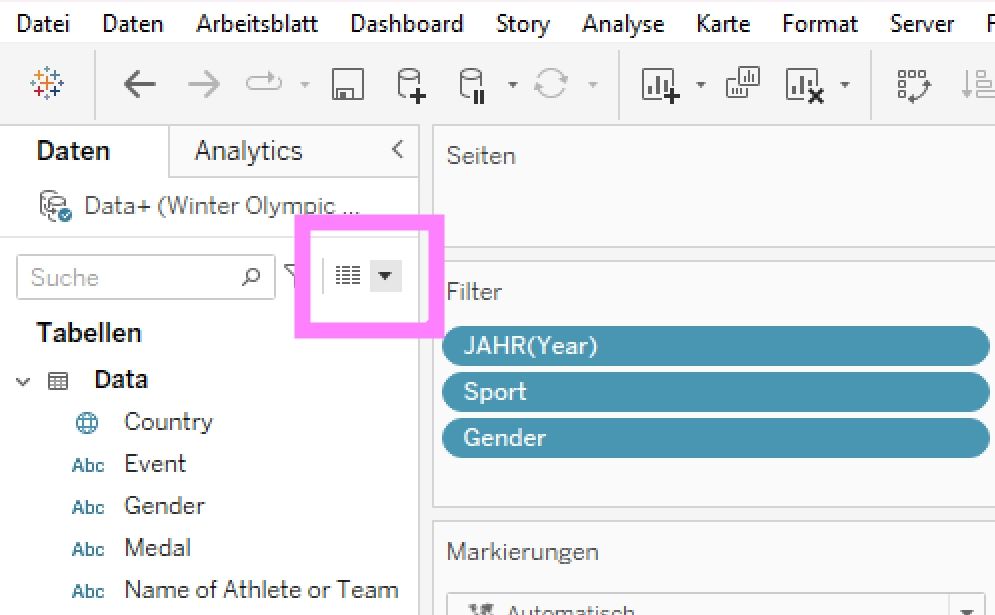The height and width of the screenshot is (615, 995).
Task: Open the dropdown arrow beside the view data icon
Action: pos(385,275)
